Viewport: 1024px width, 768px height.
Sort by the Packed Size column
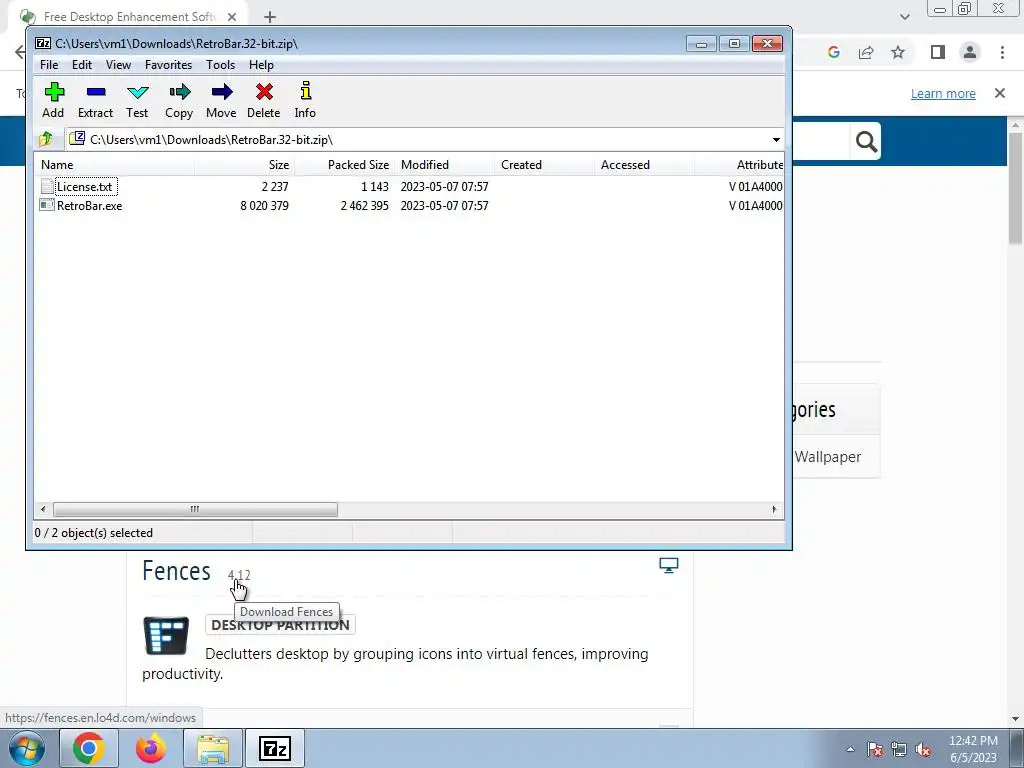345,165
